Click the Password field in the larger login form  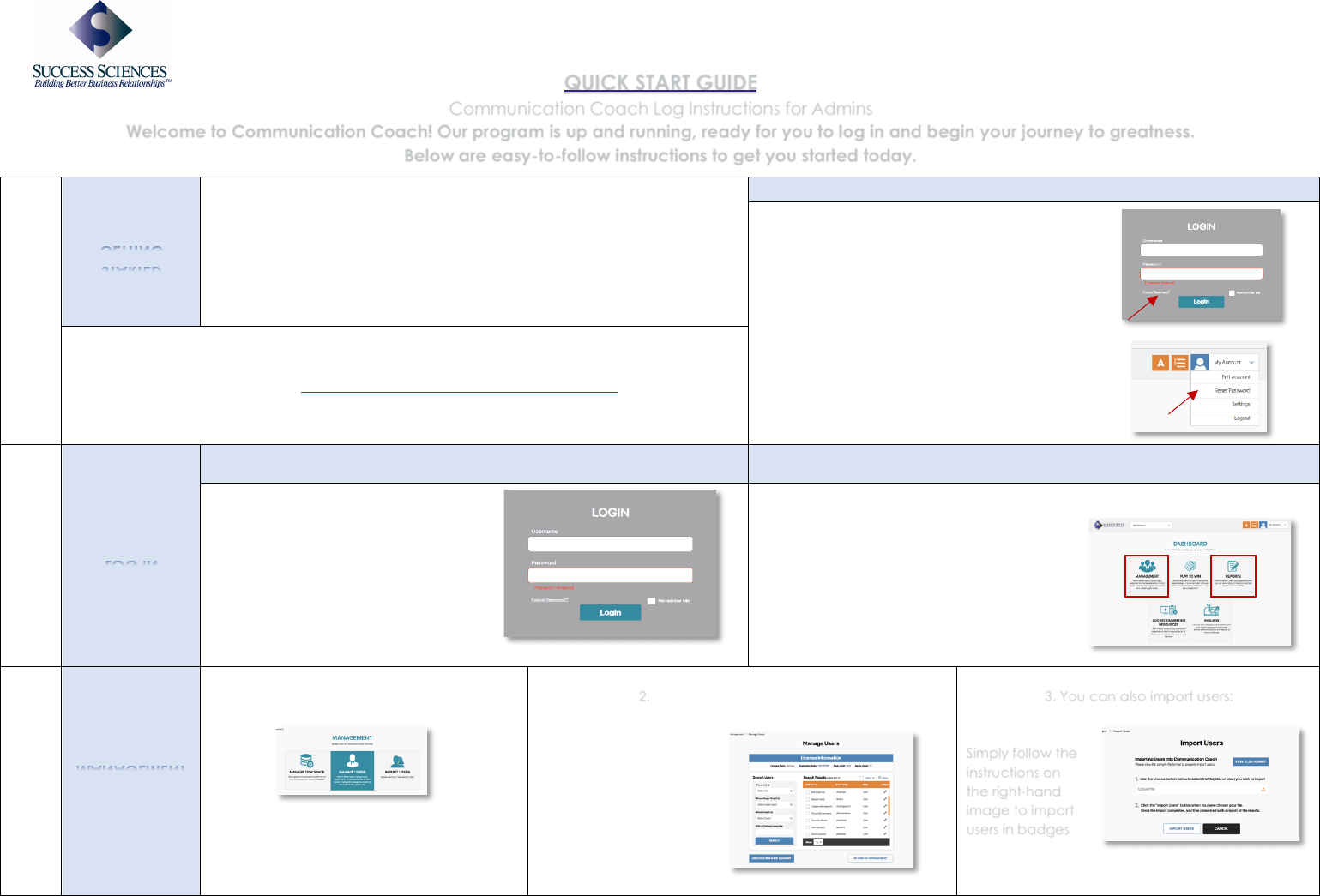click(x=610, y=575)
